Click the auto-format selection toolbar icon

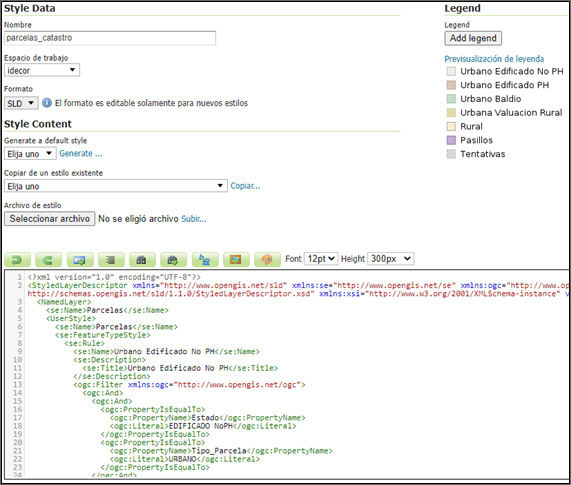pos(111,260)
